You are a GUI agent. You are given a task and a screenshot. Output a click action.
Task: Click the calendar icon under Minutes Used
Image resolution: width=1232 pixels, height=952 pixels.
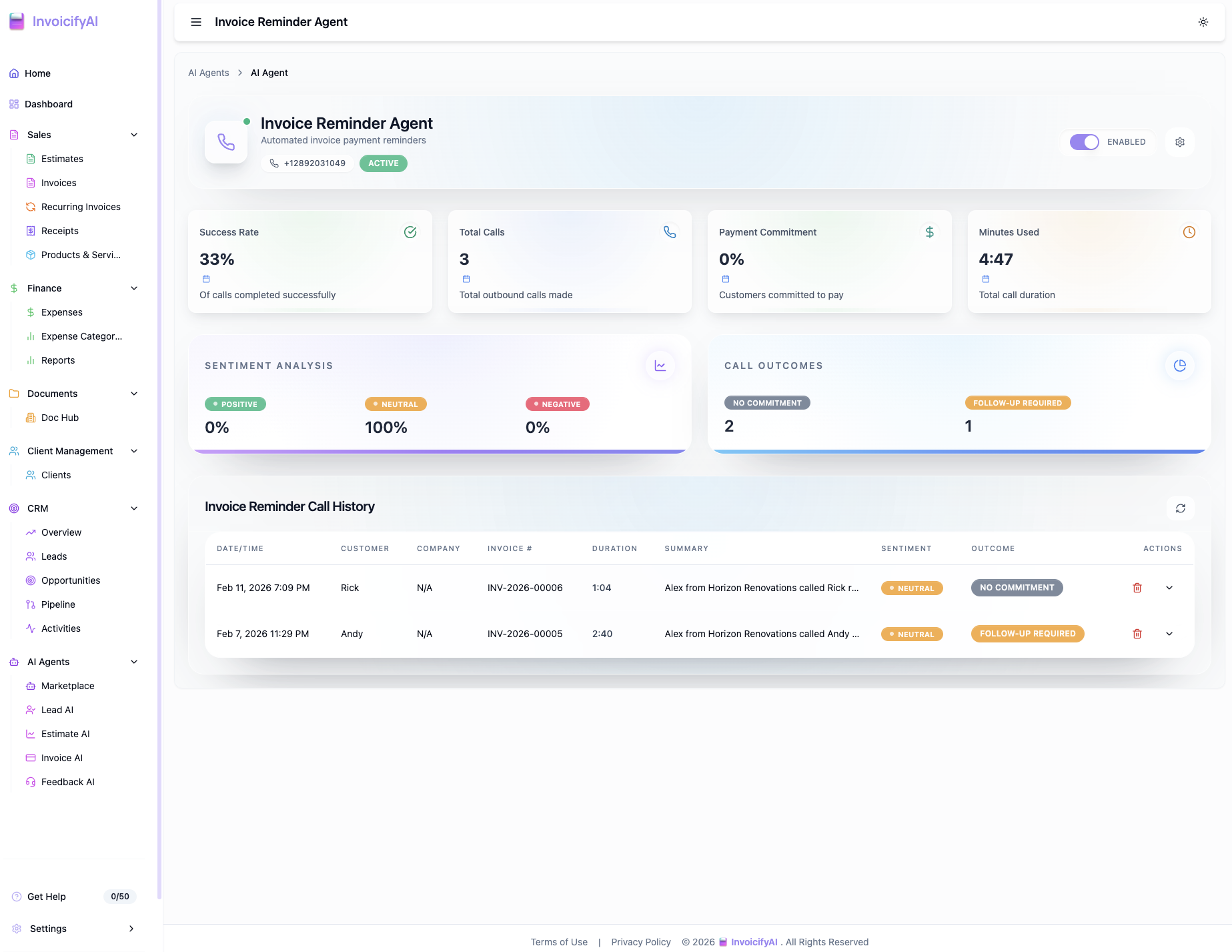[986, 279]
